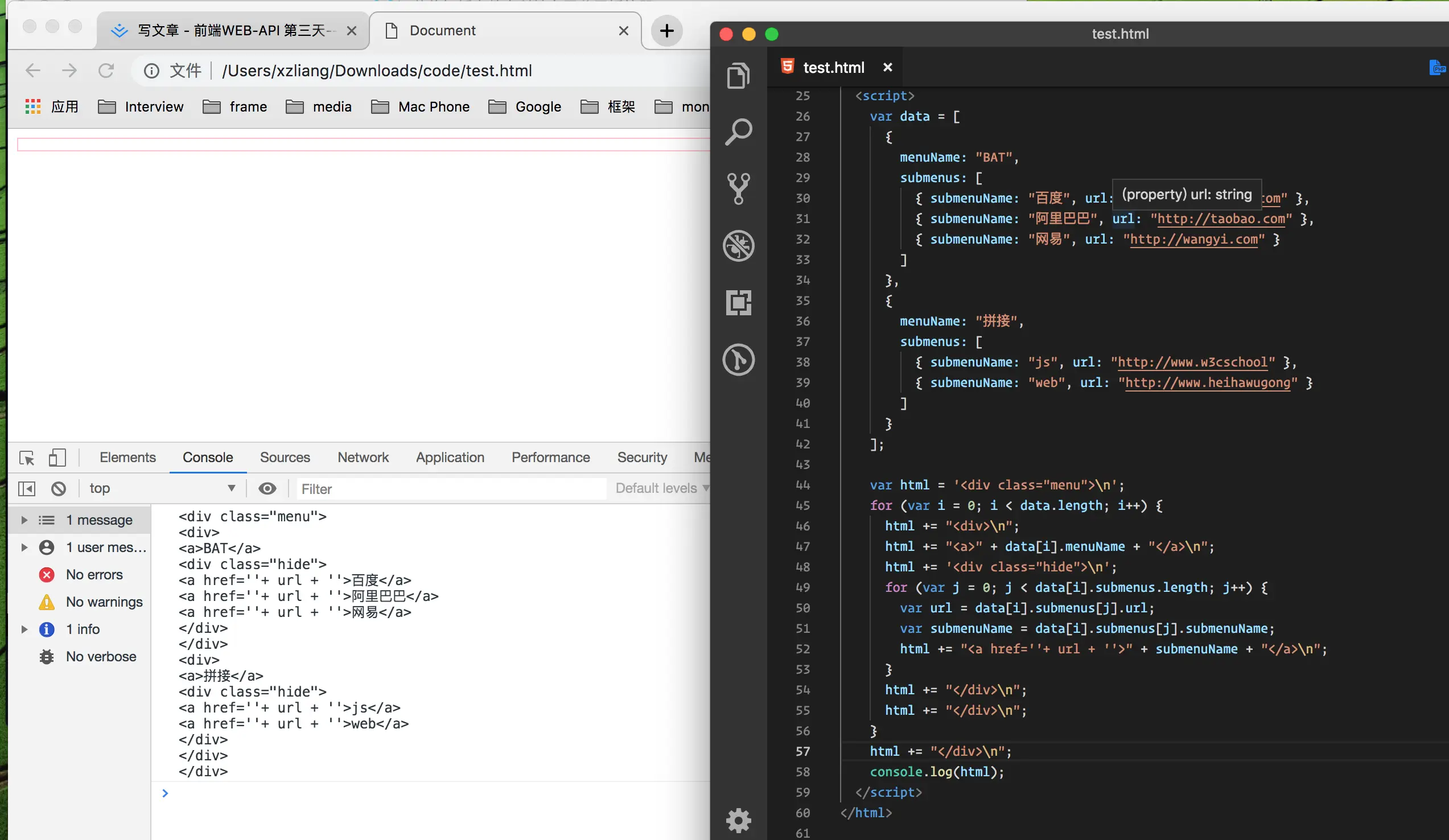Open a new browser tab

[666, 31]
